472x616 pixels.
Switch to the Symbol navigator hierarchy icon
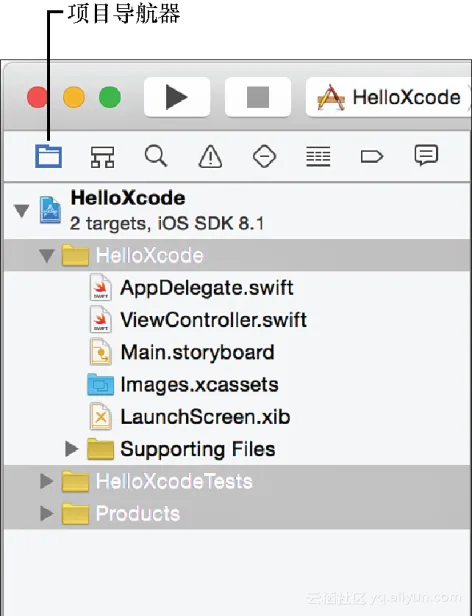point(103,157)
